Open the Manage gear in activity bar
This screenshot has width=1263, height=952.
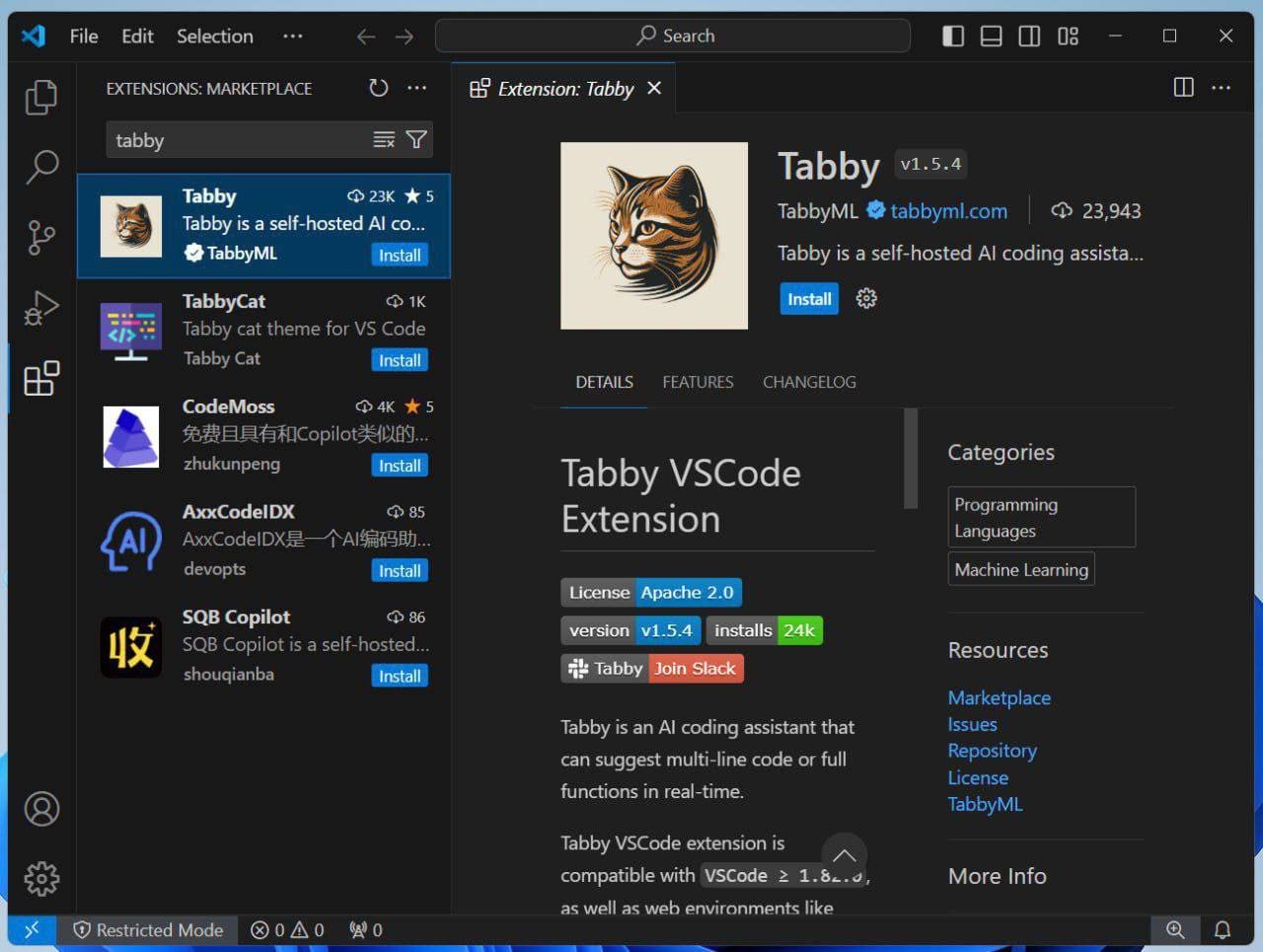click(41, 878)
